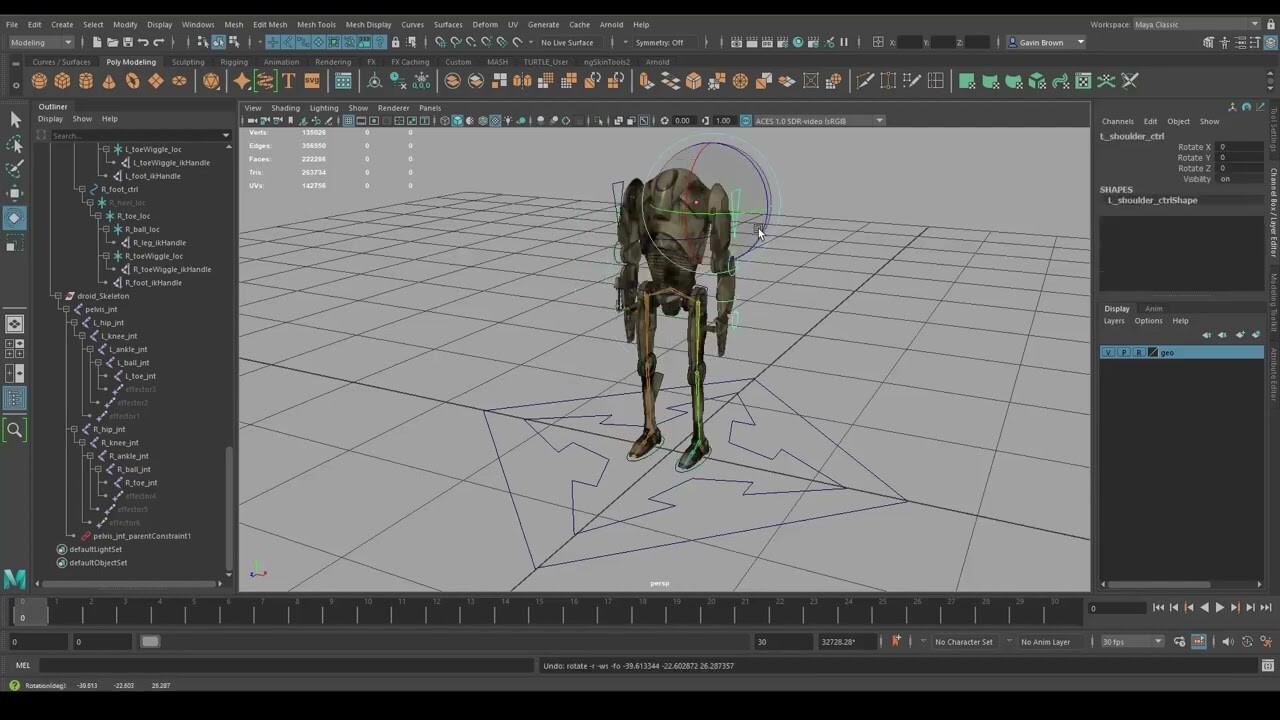Select the Text creation tool on the shelf

coord(289,80)
